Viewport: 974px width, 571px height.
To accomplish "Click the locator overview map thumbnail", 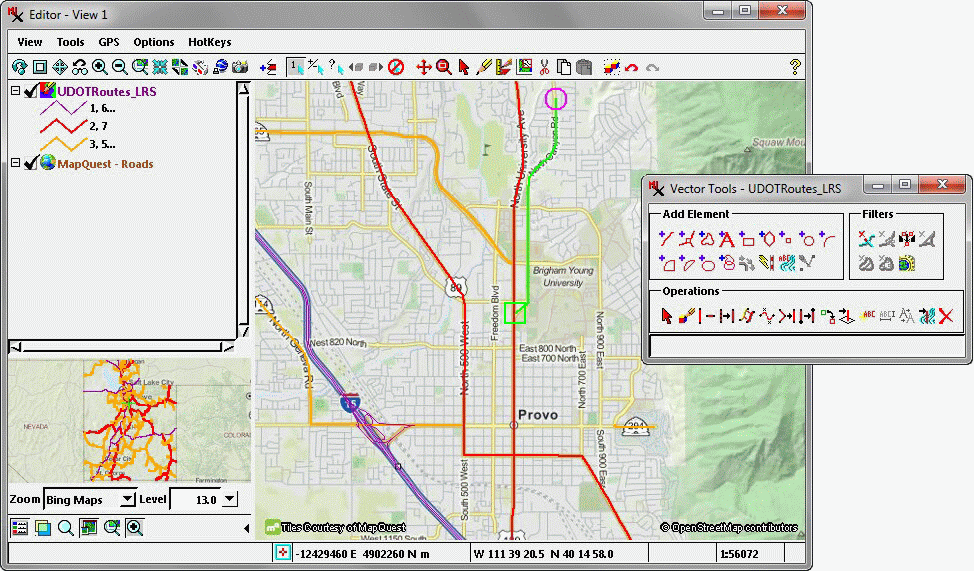I will point(130,420).
